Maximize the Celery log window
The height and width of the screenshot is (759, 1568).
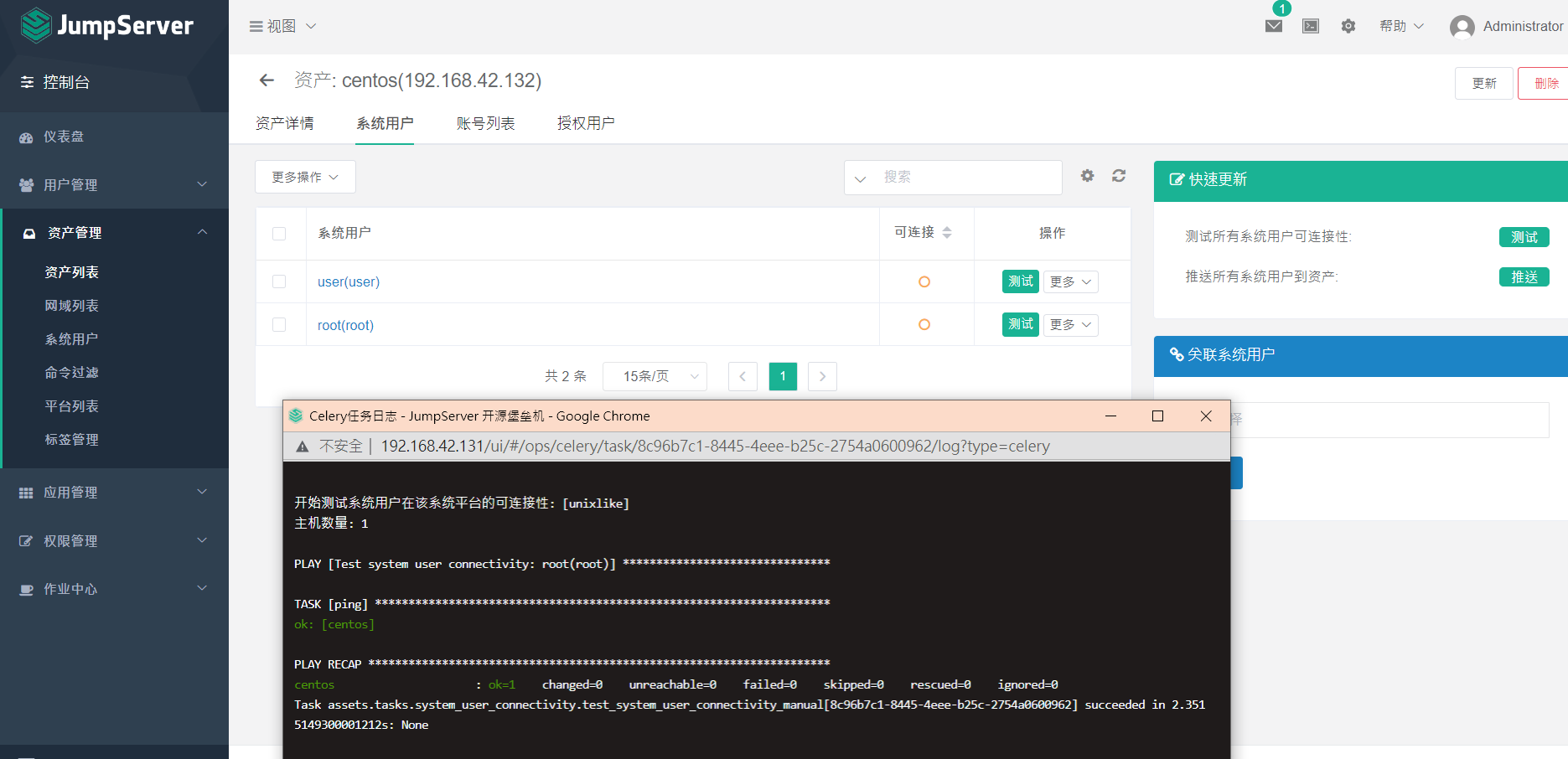(x=1158, y=416)
